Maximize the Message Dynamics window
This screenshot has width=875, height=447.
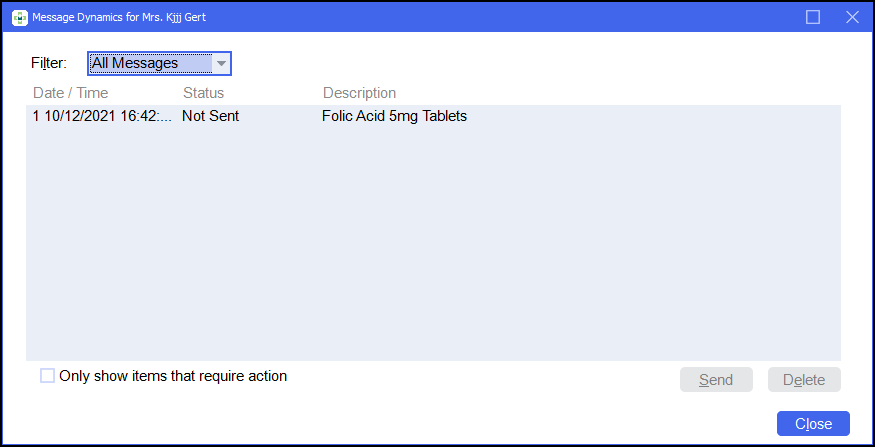click(x=813, y=17)
